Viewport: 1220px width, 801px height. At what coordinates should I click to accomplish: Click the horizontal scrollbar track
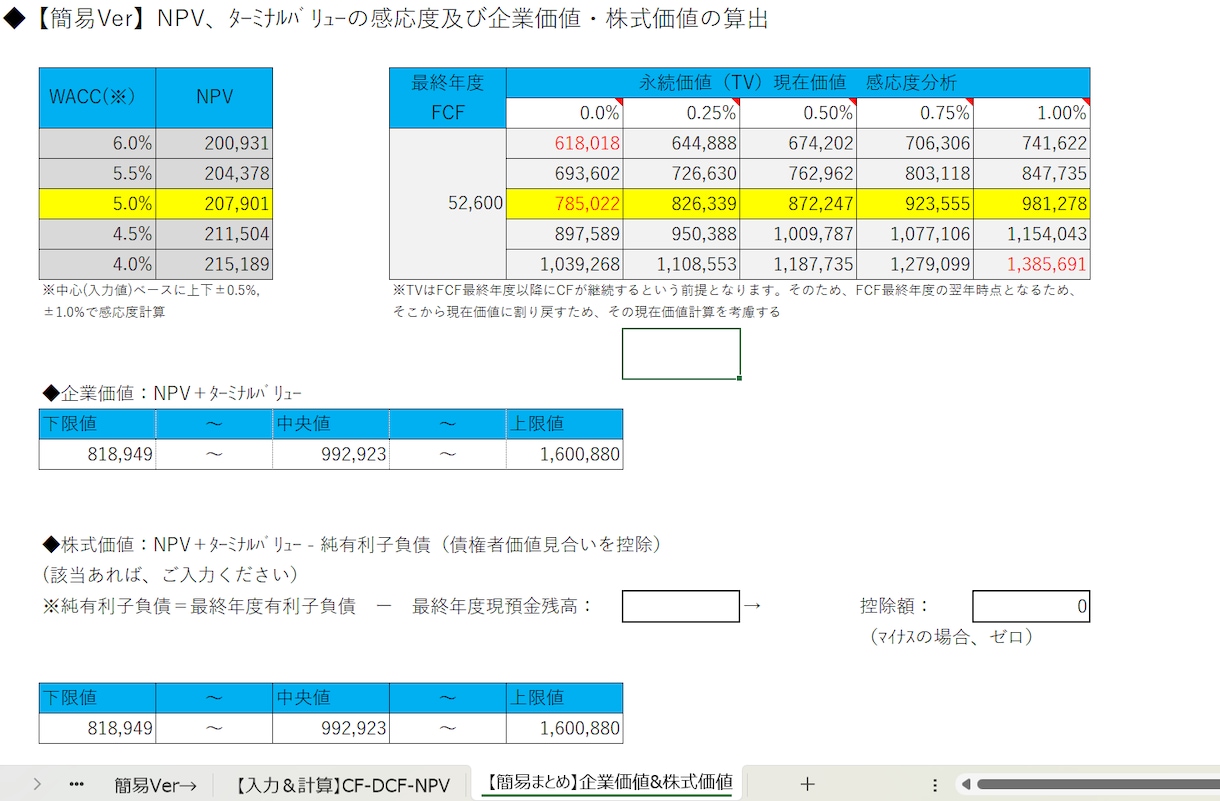pyautogui.click(x=1096, y=785)
